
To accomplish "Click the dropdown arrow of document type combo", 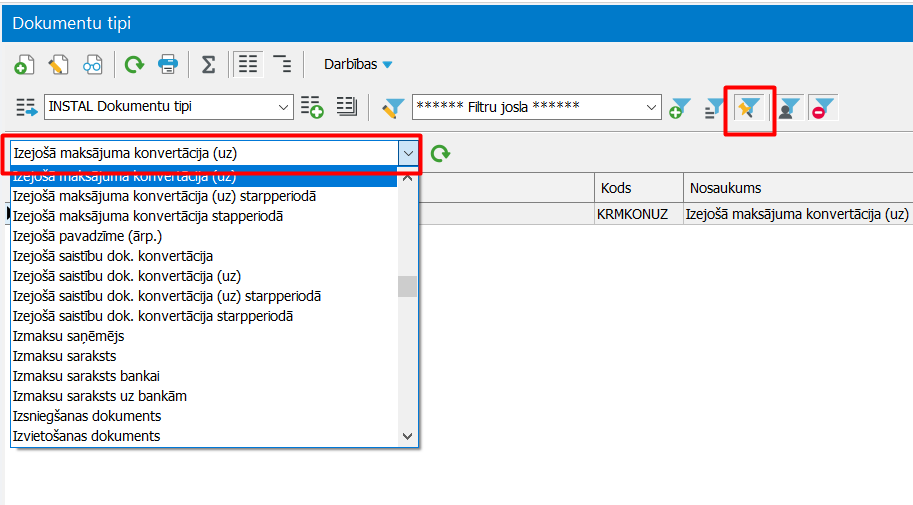I will (408, 154).
